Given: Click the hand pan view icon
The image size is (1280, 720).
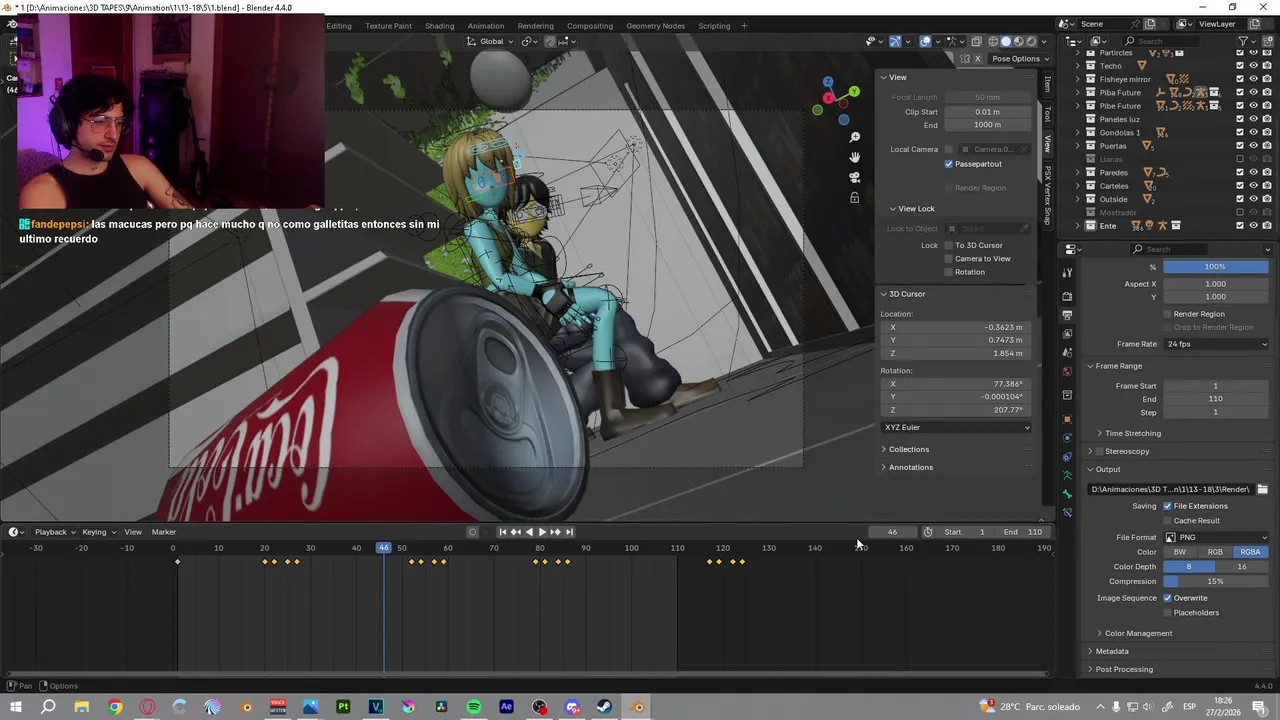Looking at the screenshot, I should (x=855, y=157).
